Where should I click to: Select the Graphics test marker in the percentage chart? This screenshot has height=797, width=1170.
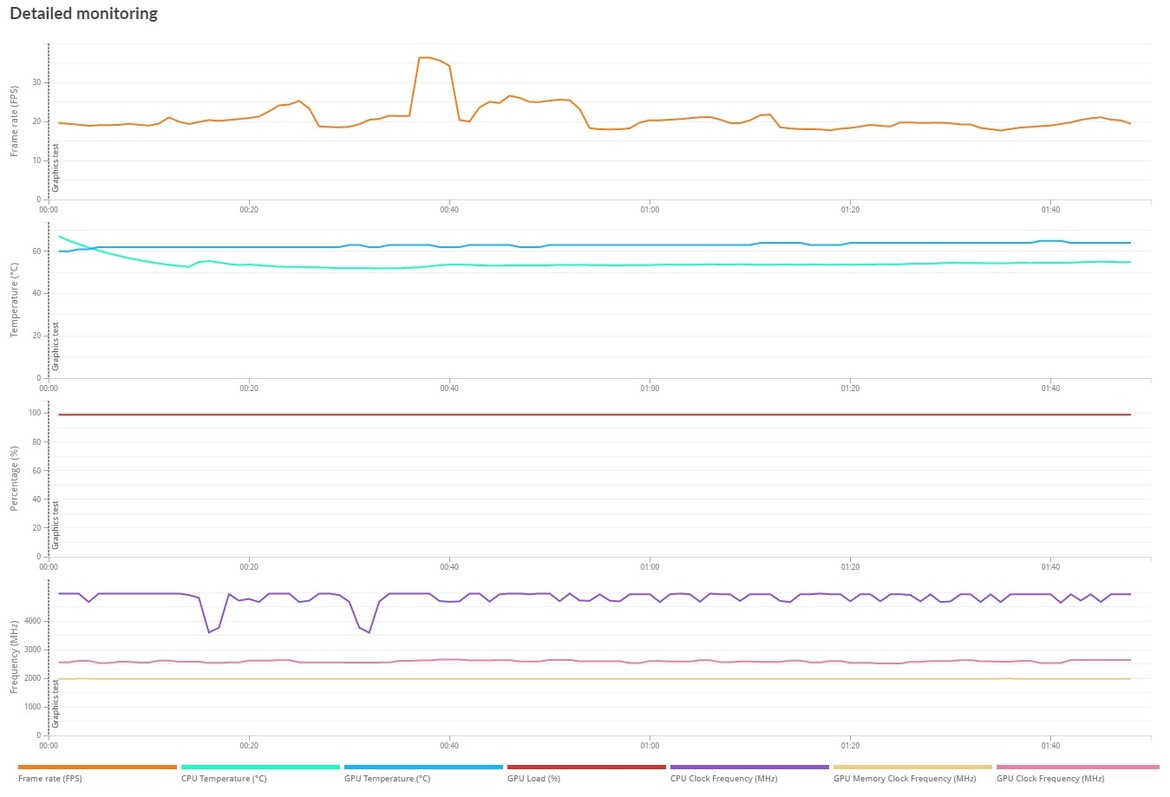pyautogui.click(x=55, y=525)
